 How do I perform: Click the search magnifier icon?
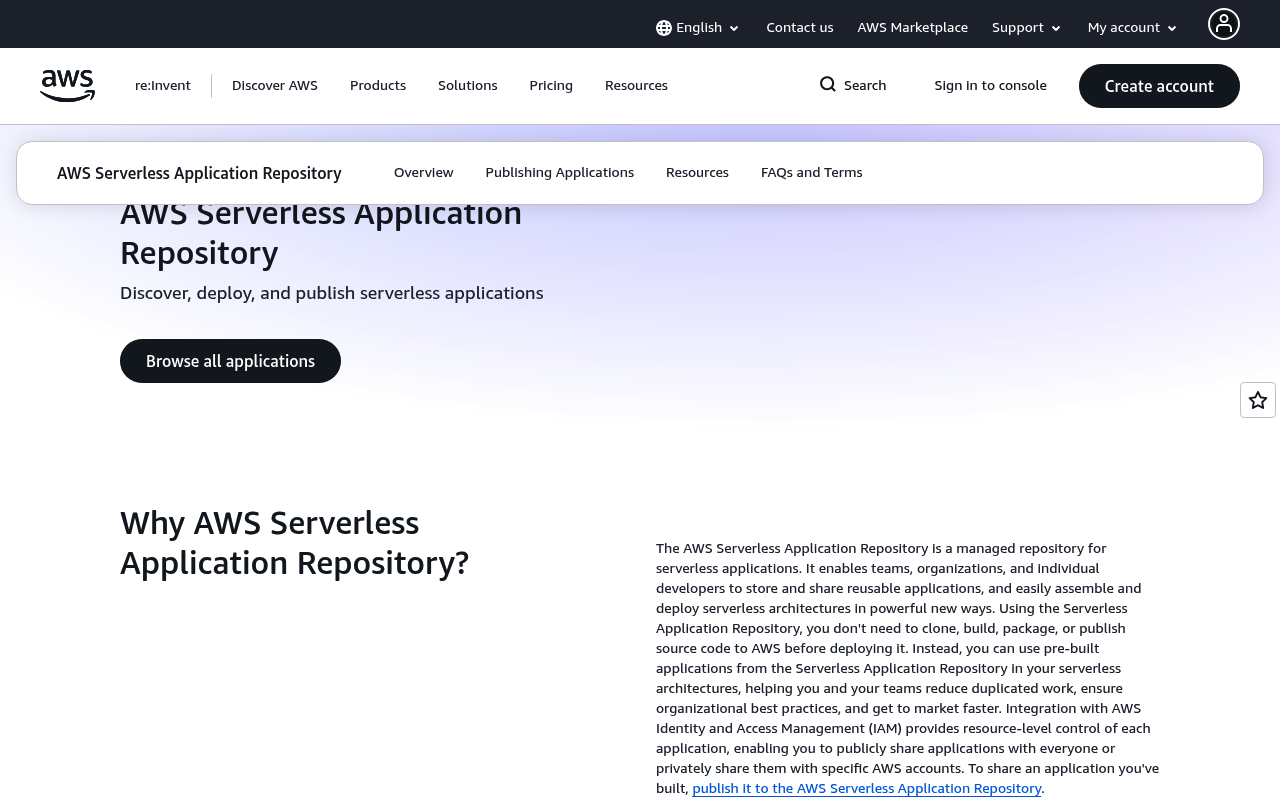(x=828, y=85)
